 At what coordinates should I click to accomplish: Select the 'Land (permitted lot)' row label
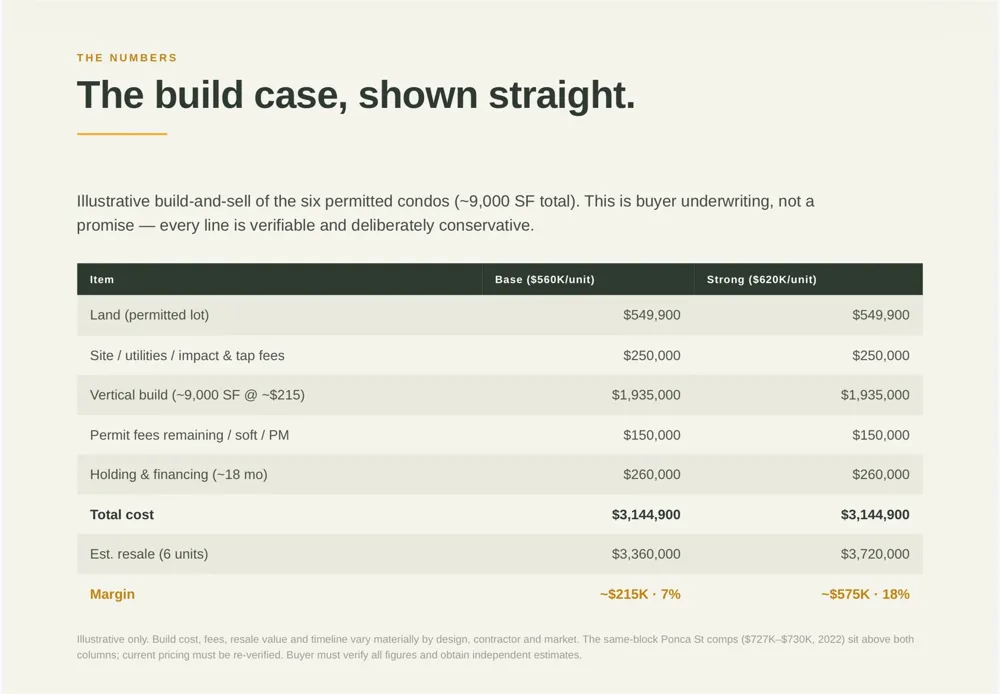[x=149, y=315]
